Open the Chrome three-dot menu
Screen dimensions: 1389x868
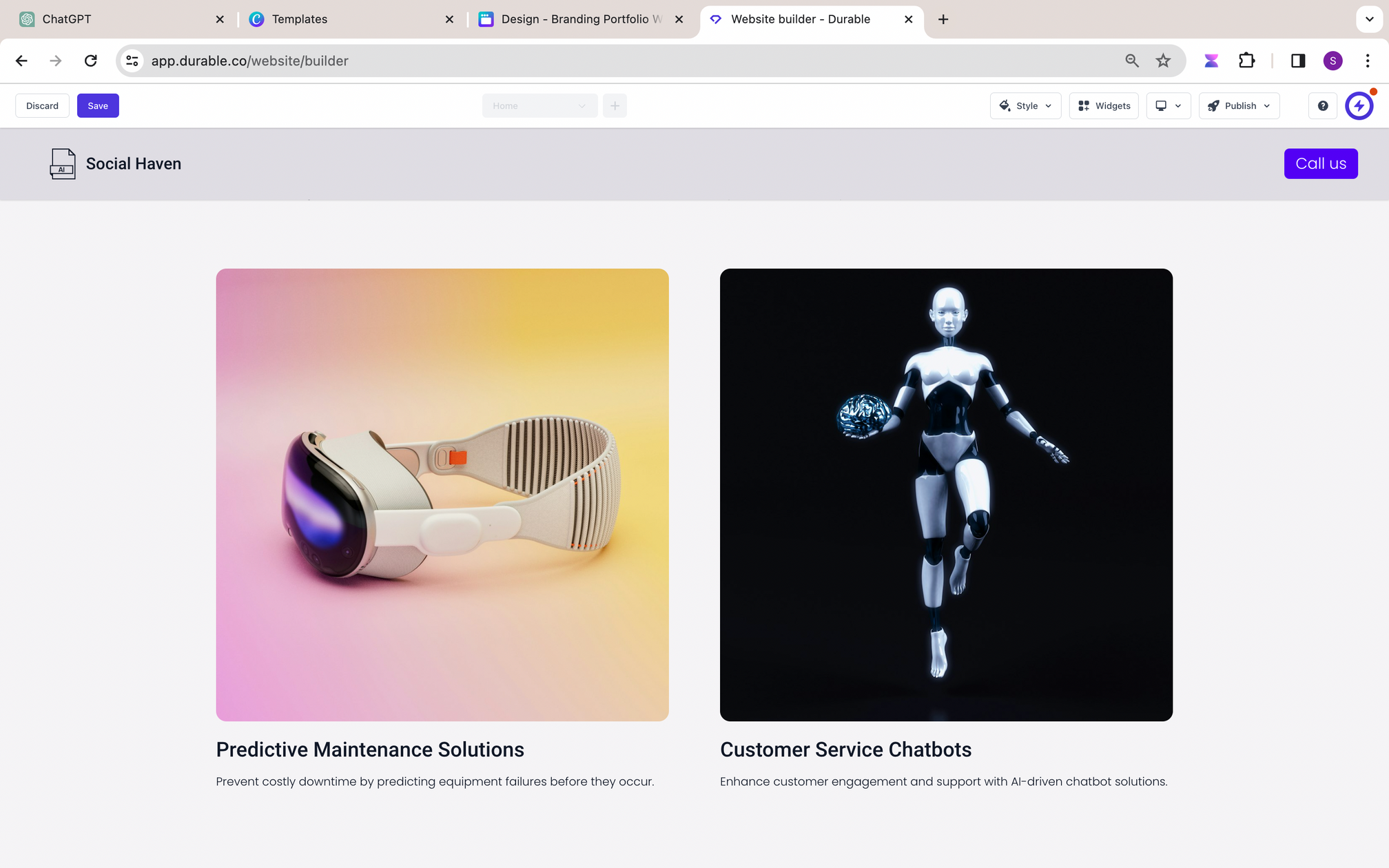coord(1368,61)
